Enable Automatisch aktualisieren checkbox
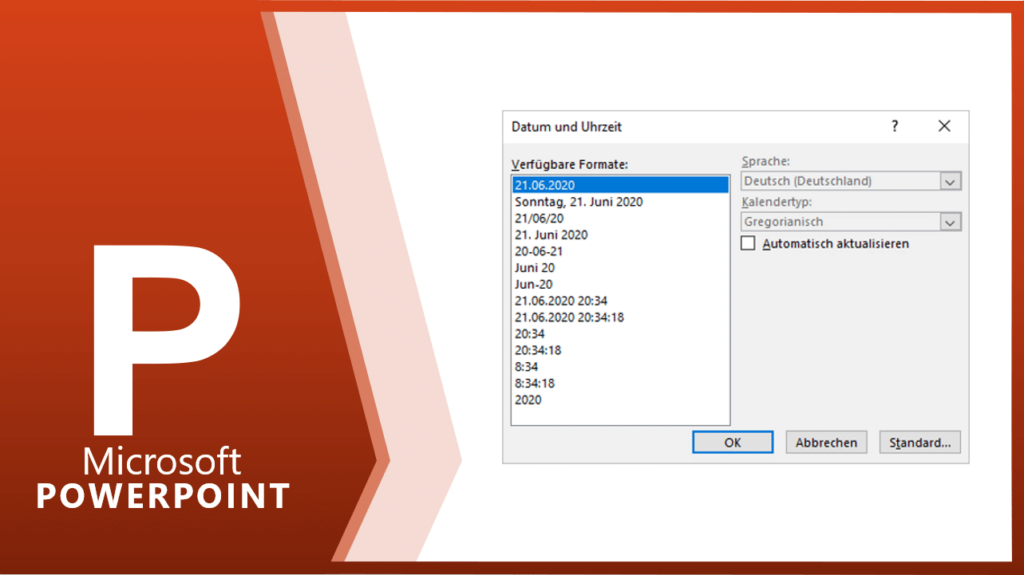This screenshot has width=1024, height=575. point(748,243)
